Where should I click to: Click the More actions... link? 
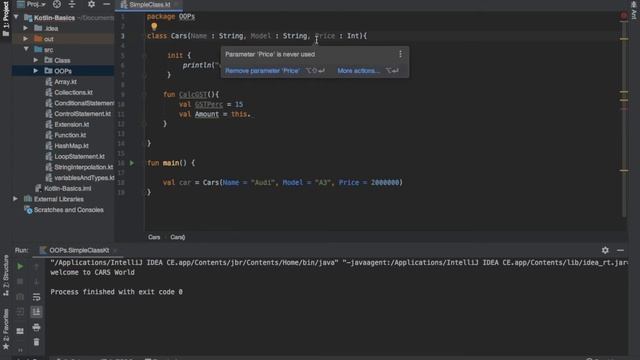358,71
